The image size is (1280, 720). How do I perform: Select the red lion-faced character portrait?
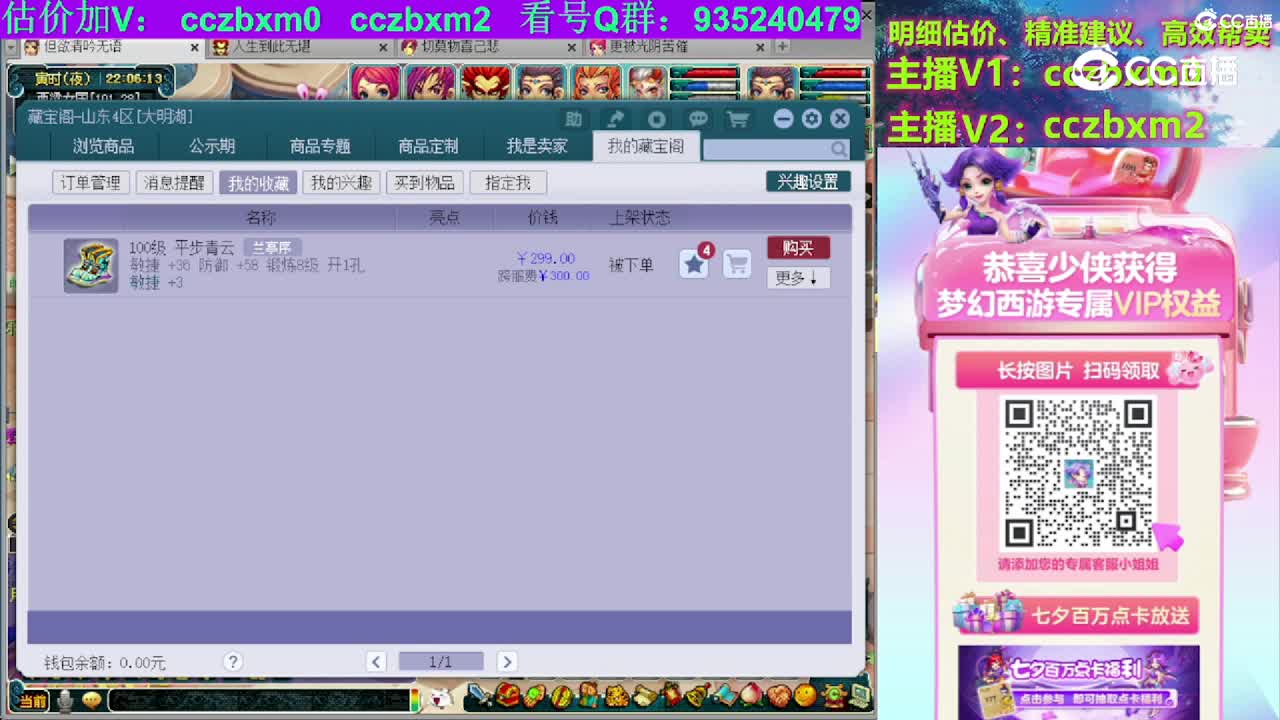point(485,83)
